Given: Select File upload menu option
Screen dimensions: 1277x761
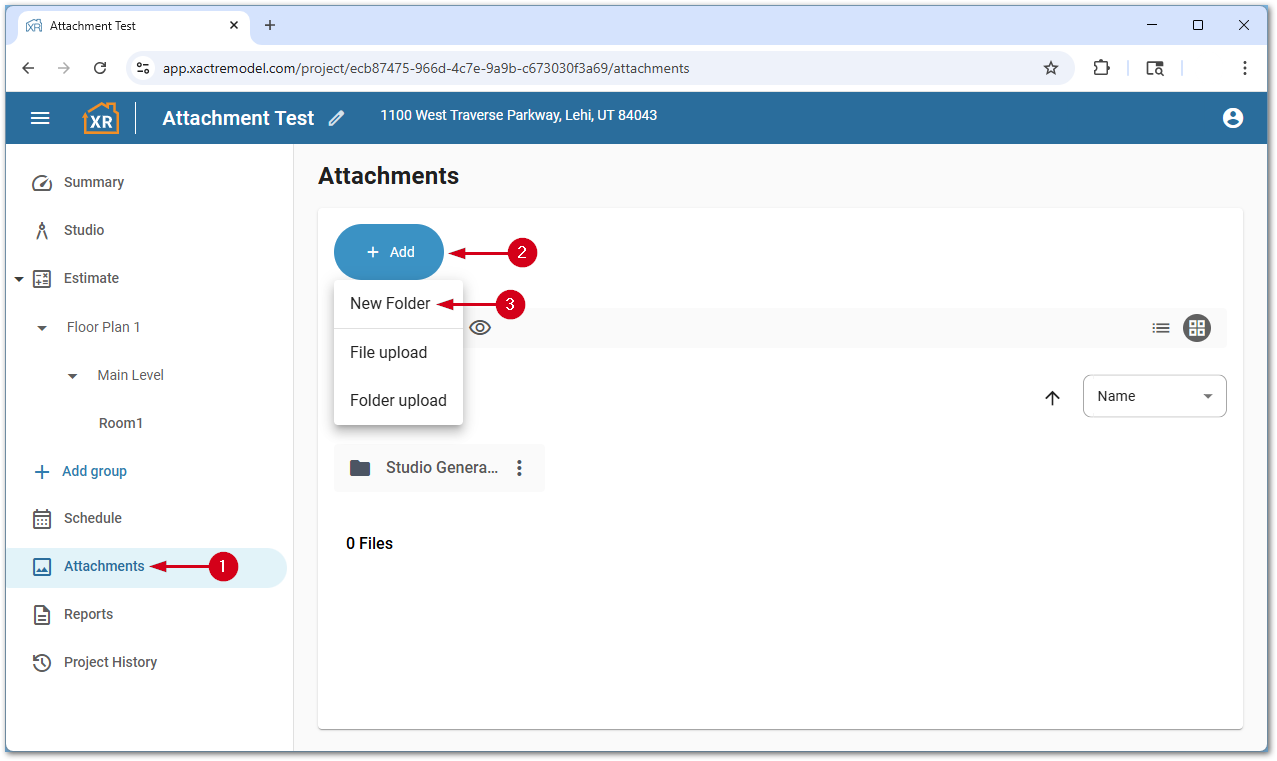Looking at the screenshot, I should coord(389,353).
